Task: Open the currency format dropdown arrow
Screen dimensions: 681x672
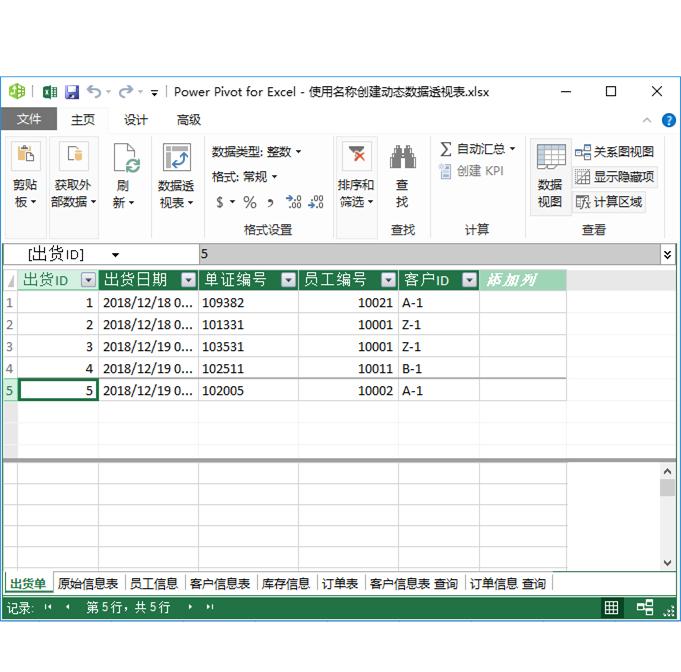Action: [232, 202]
